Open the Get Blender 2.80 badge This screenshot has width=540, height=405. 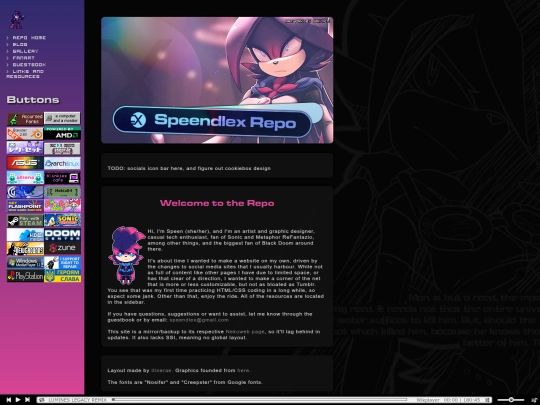tap(25, 133)
